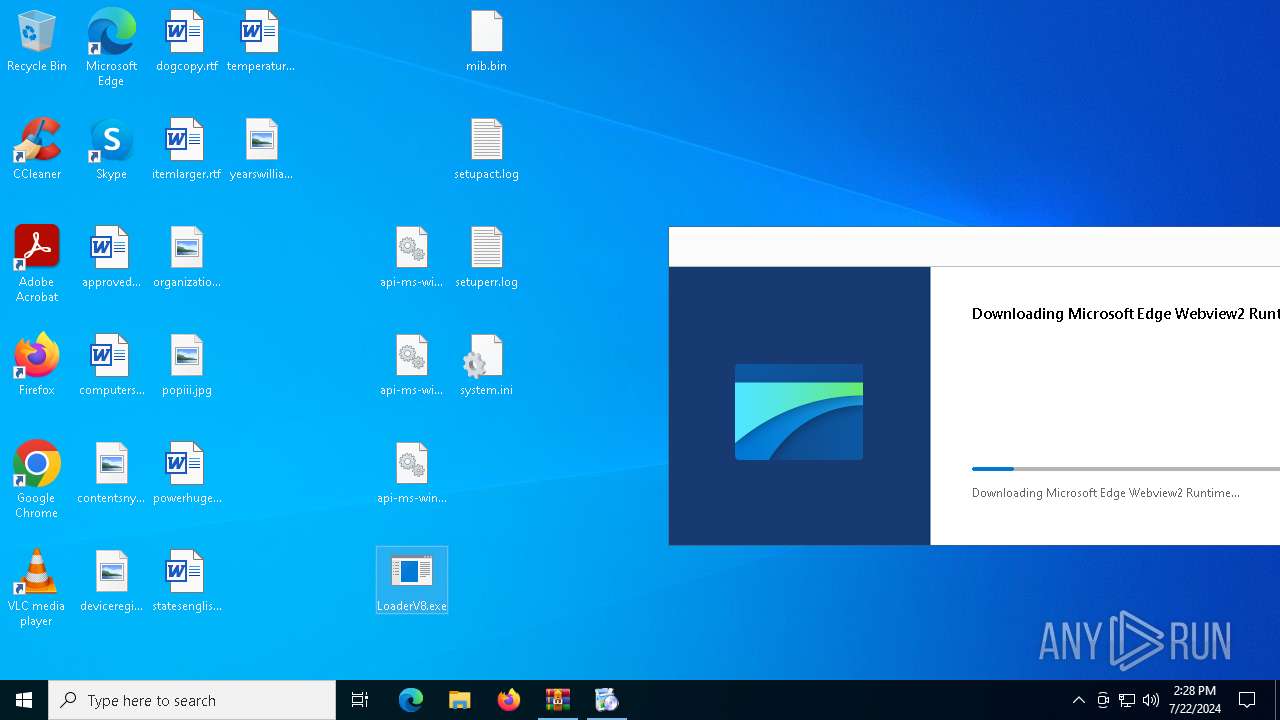Select the CCleaner desktop shortcut
This screenshot has height=720, width=1280.
(x=37, y=150)
